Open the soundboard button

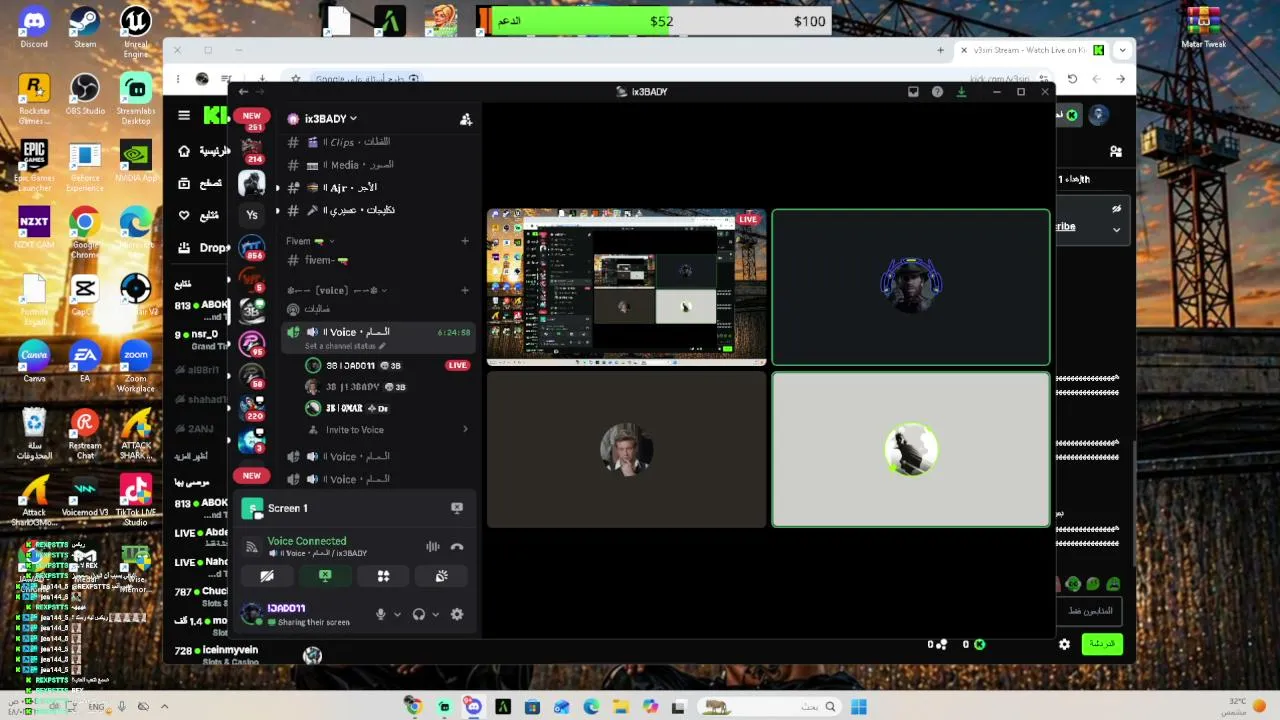[441, 576]
